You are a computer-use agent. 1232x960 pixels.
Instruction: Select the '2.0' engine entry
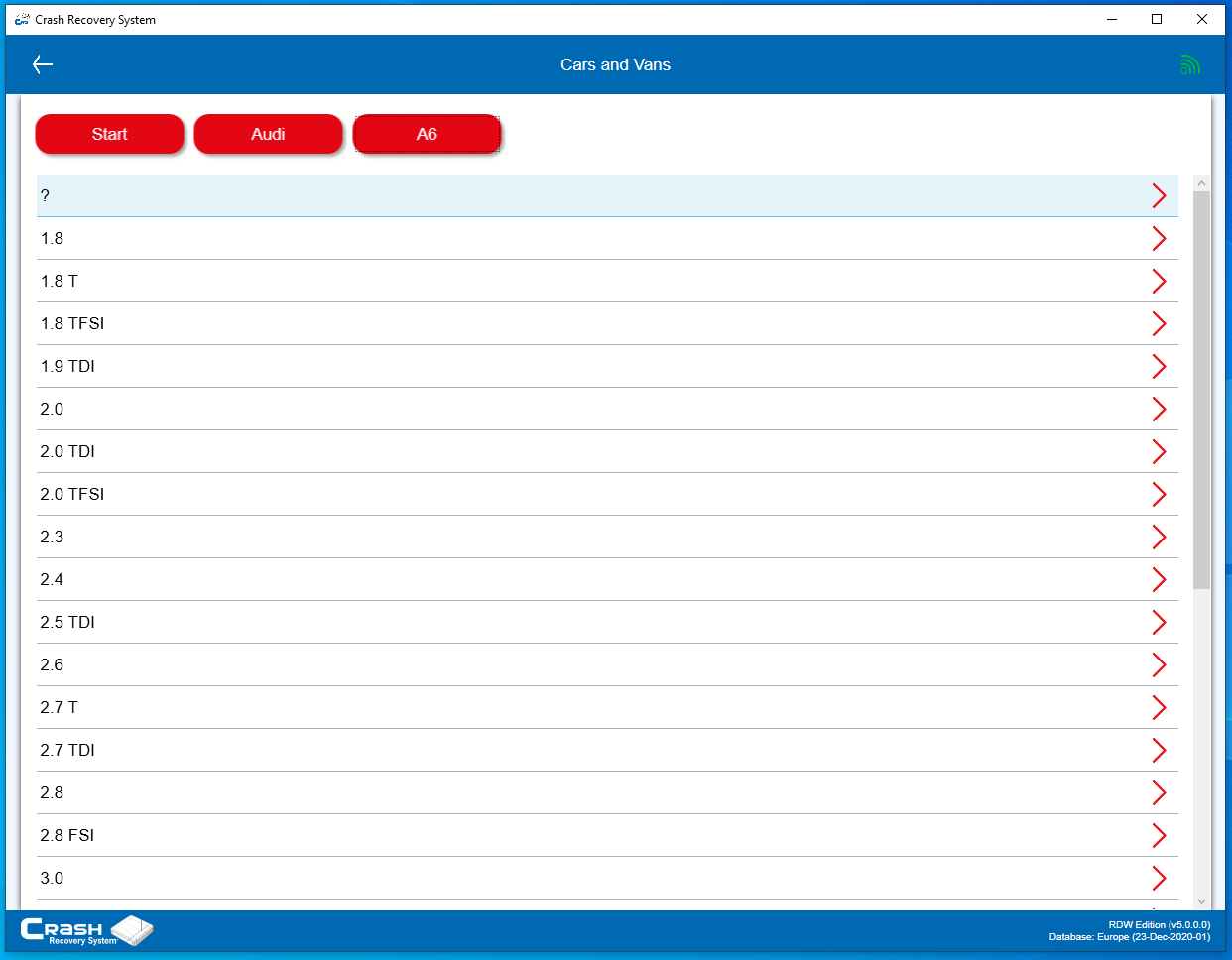point(607,409)
